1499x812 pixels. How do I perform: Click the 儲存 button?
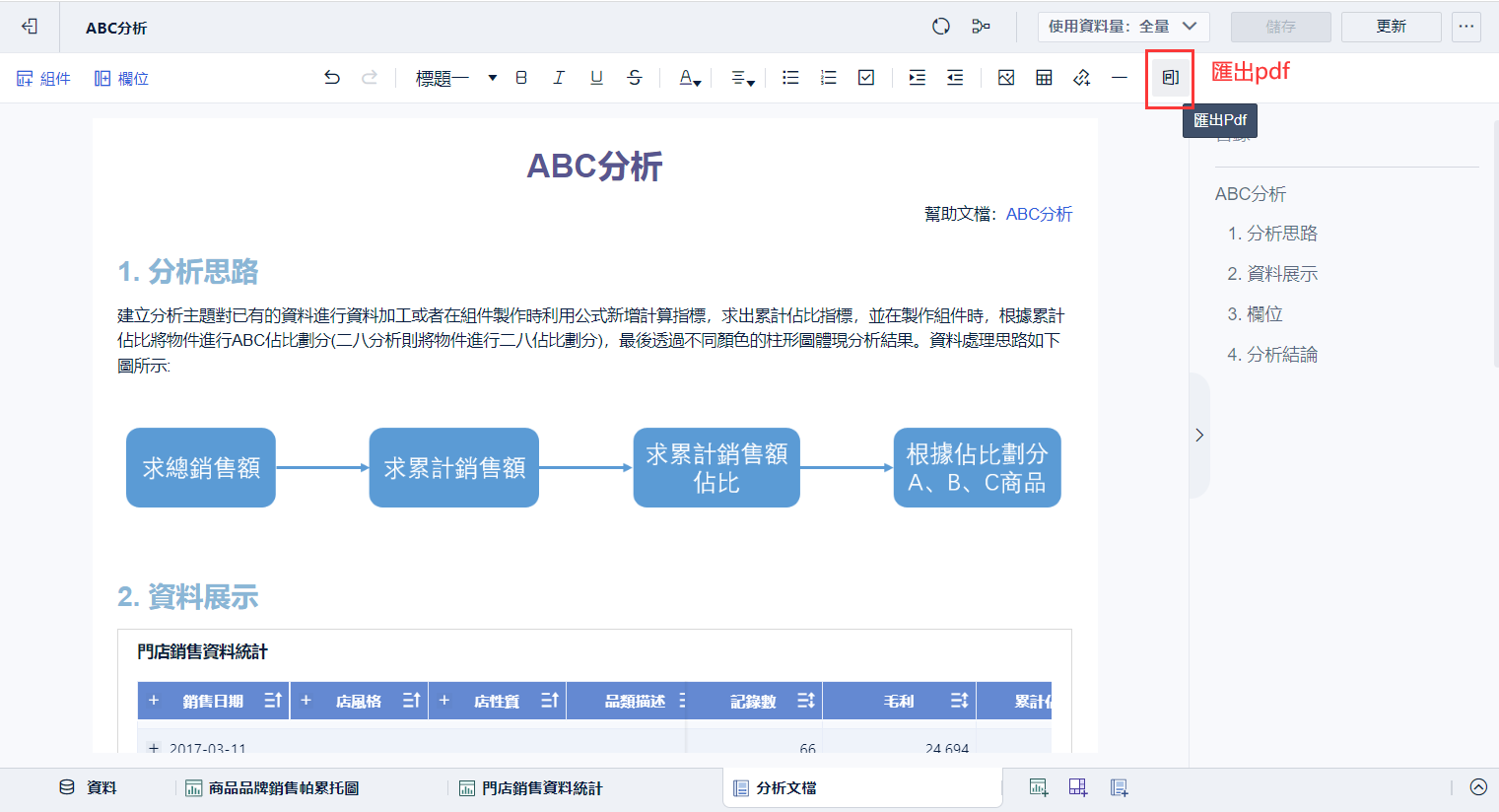(x=1280, y=27)
